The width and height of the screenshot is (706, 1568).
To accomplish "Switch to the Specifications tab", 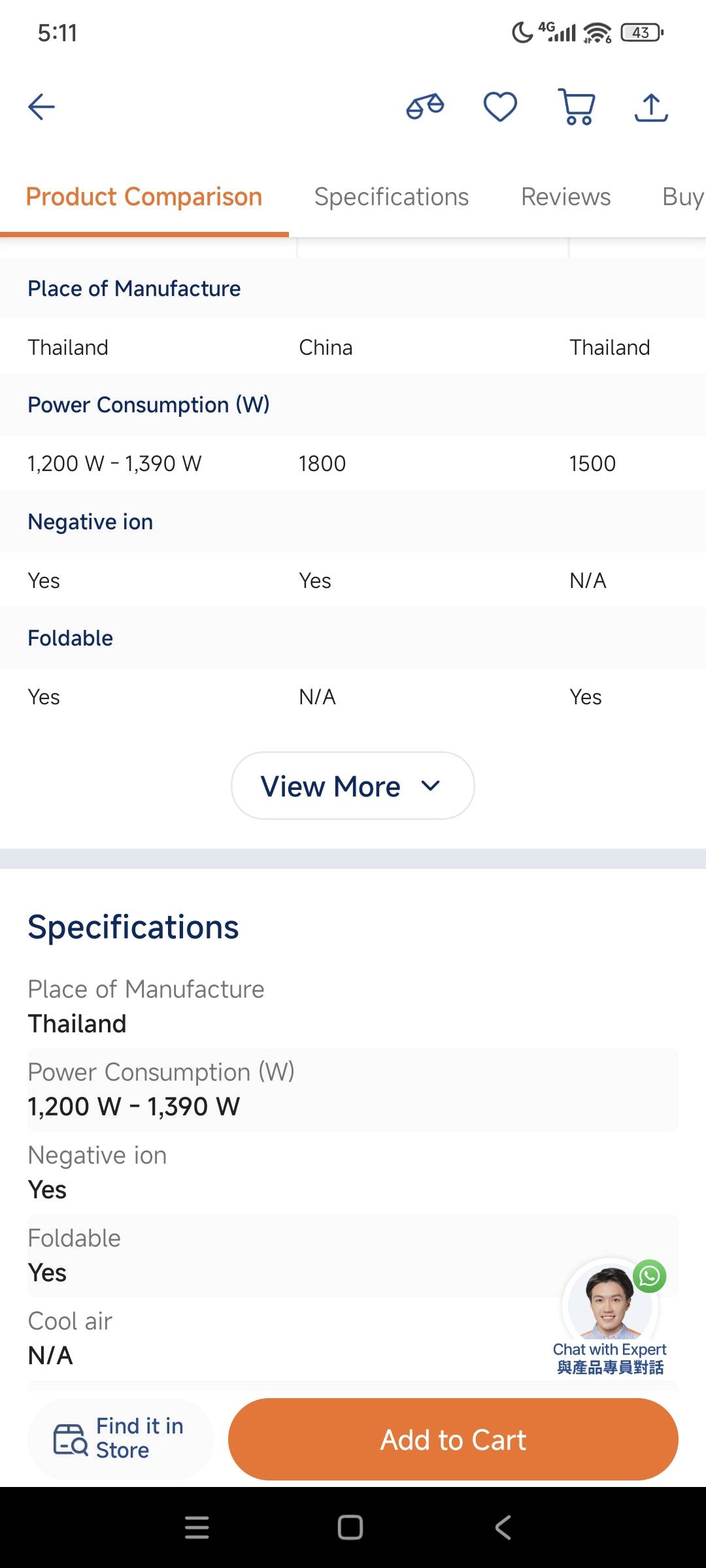I will 391,197.
